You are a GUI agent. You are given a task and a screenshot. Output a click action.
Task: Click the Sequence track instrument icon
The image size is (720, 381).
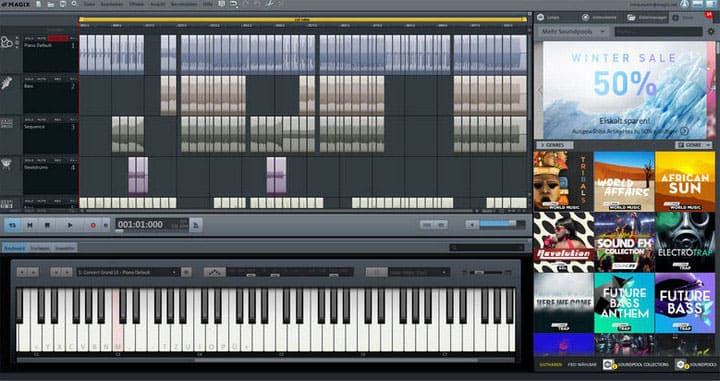click(6, 123)
